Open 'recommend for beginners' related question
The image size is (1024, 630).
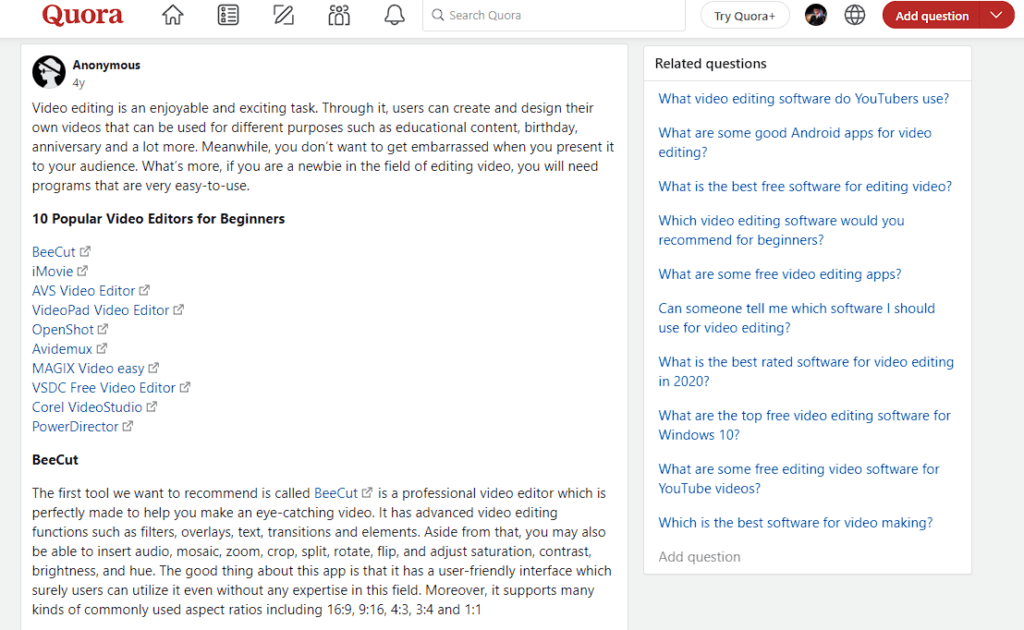[781, 230]
